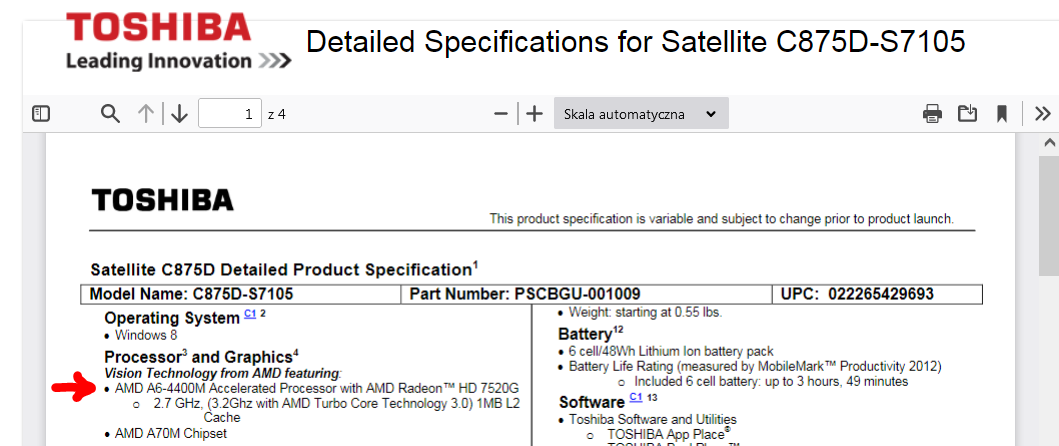Go to previous page arrow
Screen dimensions: 1059x446
tap(145, 114)
